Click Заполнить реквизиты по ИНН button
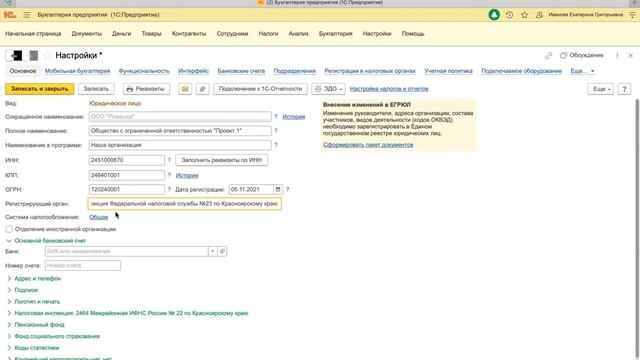640x360 pixels. 222,160
